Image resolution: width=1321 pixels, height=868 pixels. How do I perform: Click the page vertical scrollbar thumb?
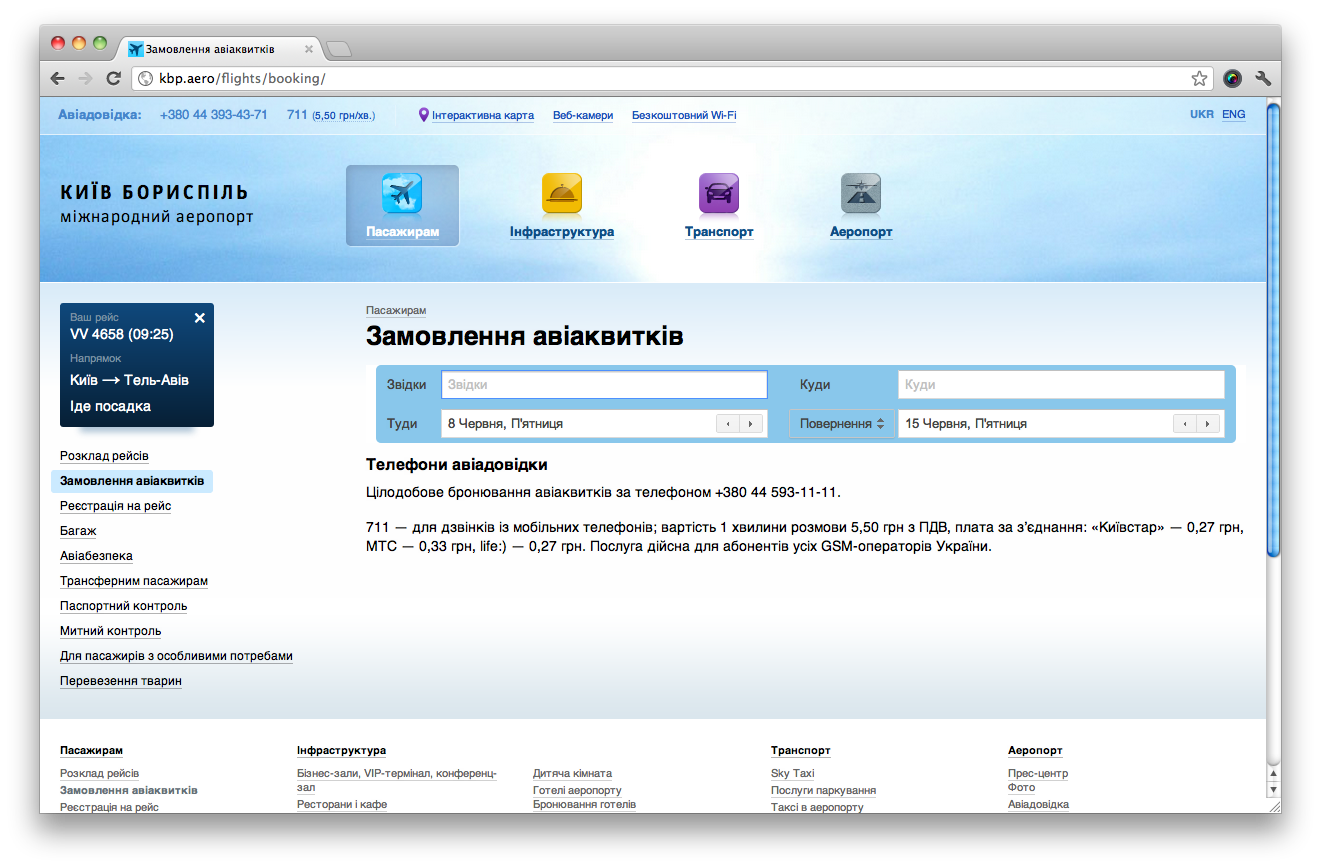(x=1273, y=330)
